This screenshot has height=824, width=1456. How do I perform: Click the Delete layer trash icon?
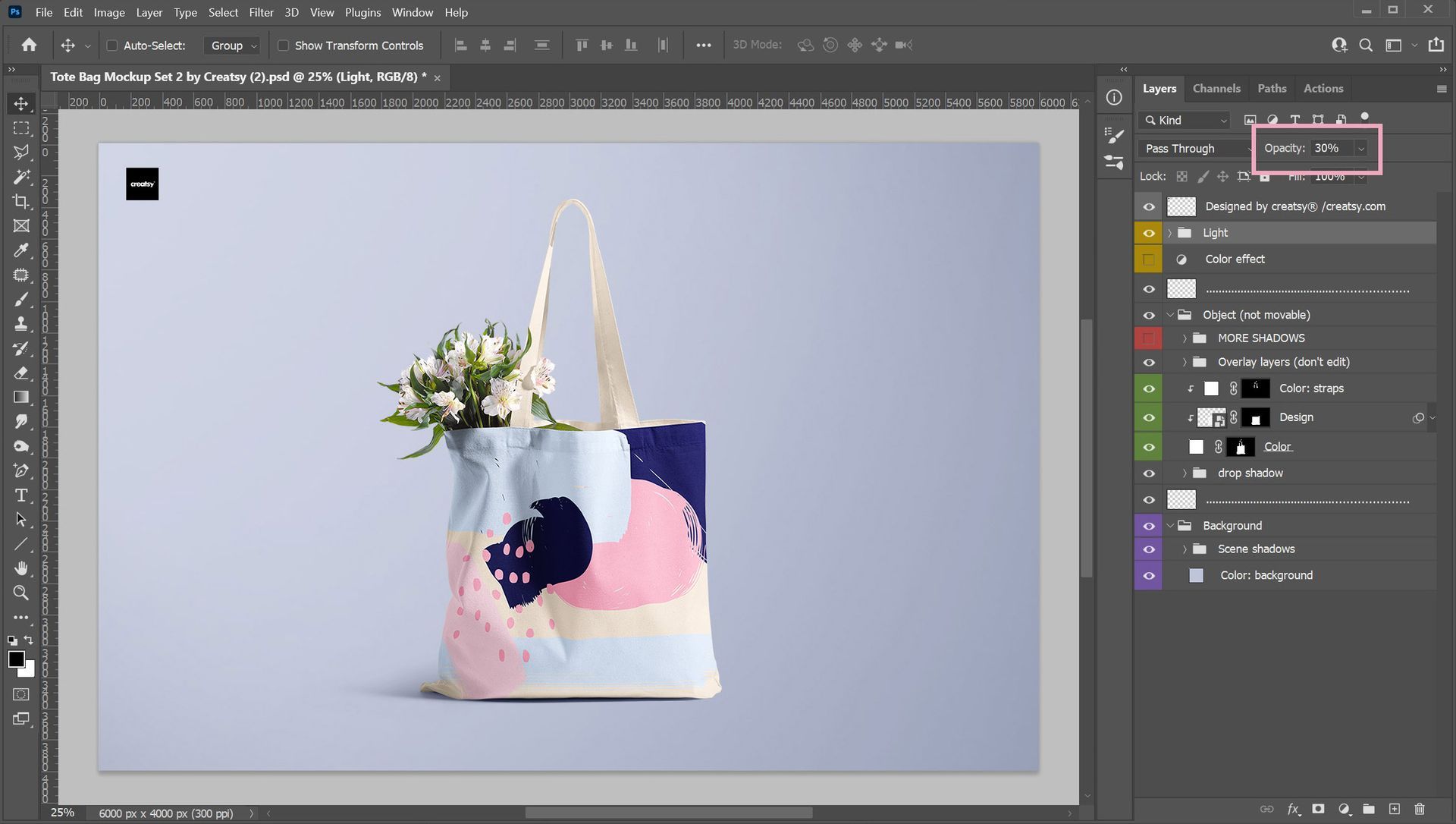1420,809
